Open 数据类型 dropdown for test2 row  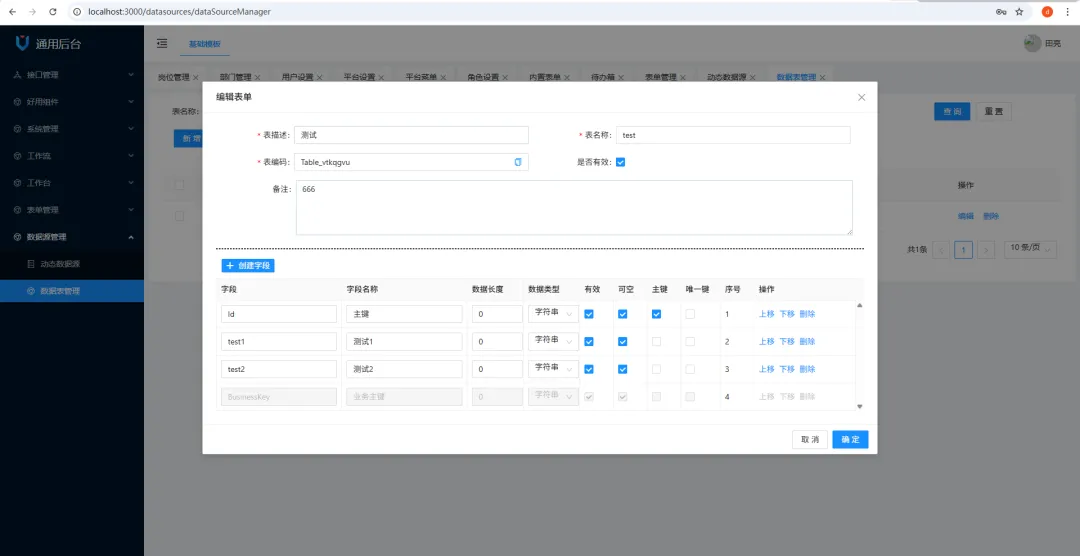(x=553, y=369)
